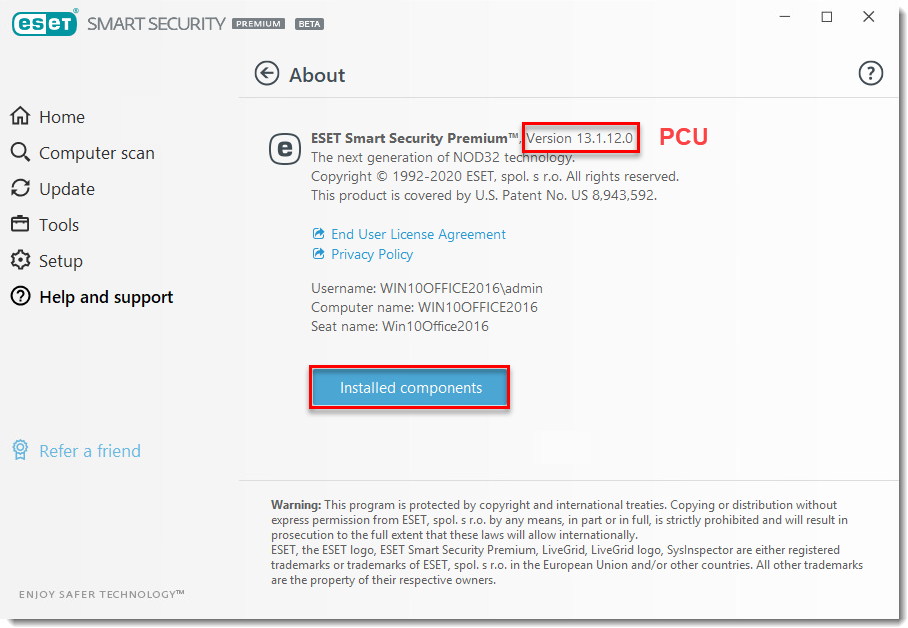The width and height of the screenshot is (908, 628).
Task: Open the End User License Agreement
Action: 418,233
